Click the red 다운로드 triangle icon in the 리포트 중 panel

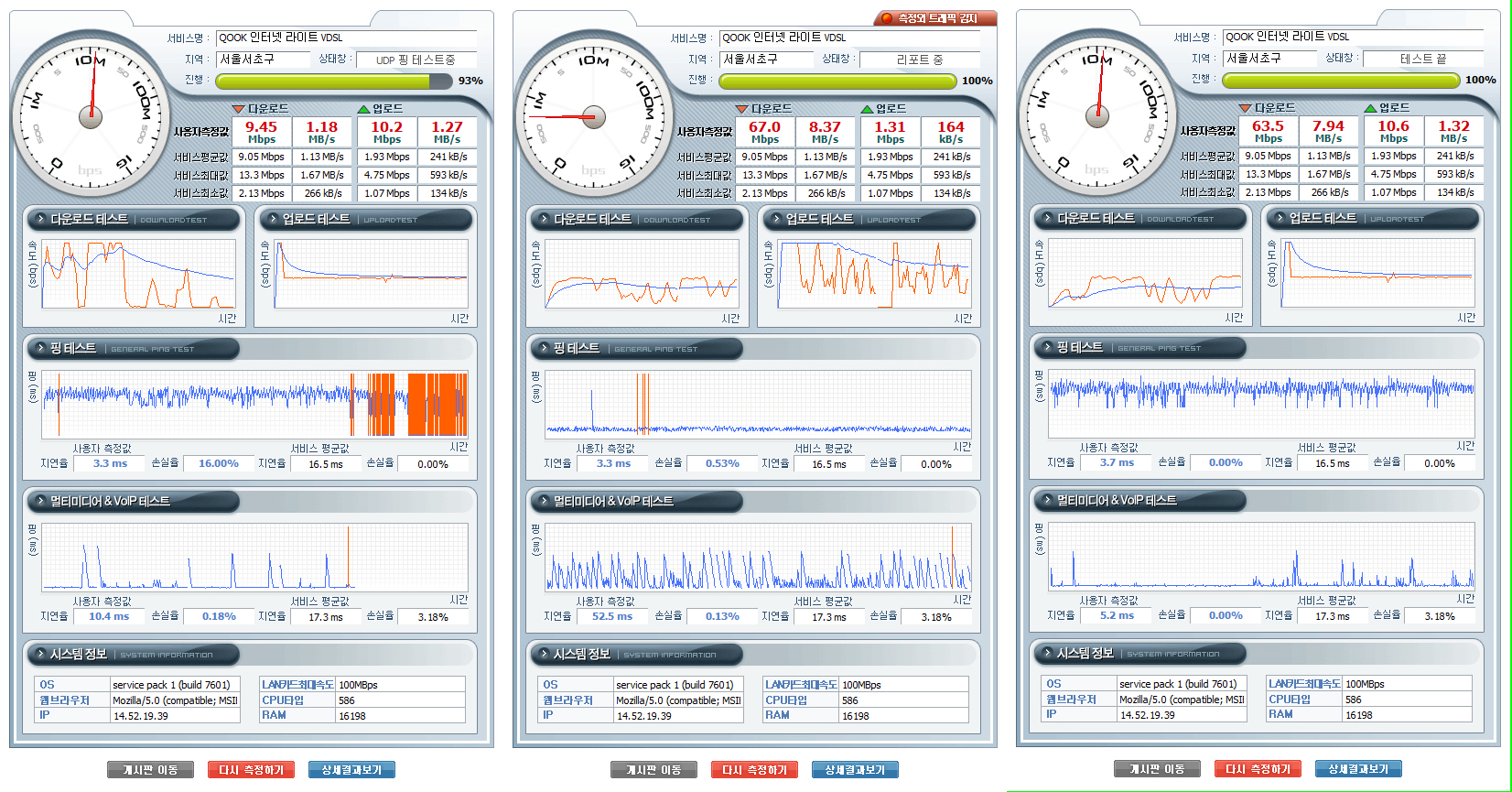coord(742,109)
